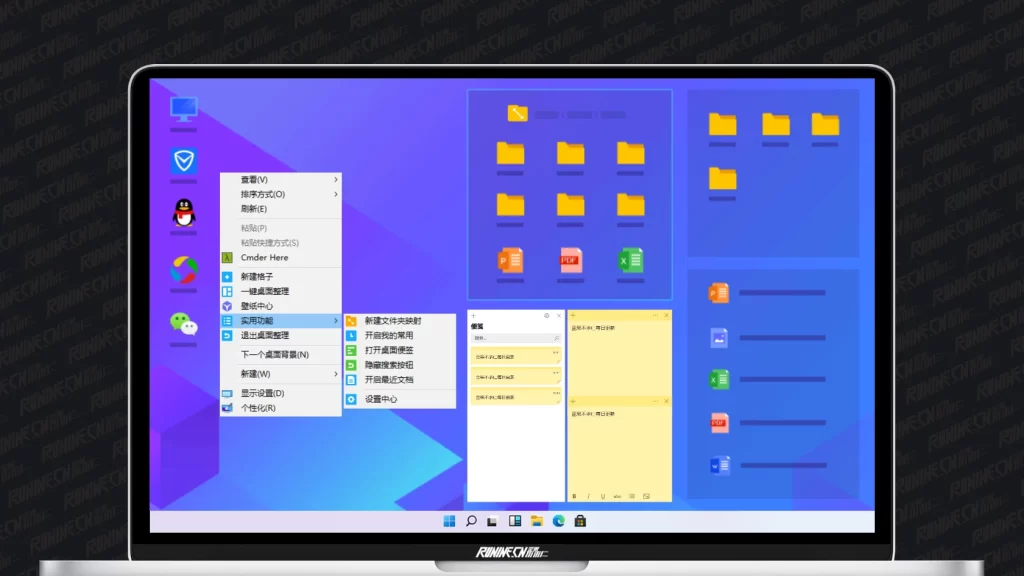Open the blue shield security manager icon
This screenshot has width=1024, height=576.
(183, 161)
